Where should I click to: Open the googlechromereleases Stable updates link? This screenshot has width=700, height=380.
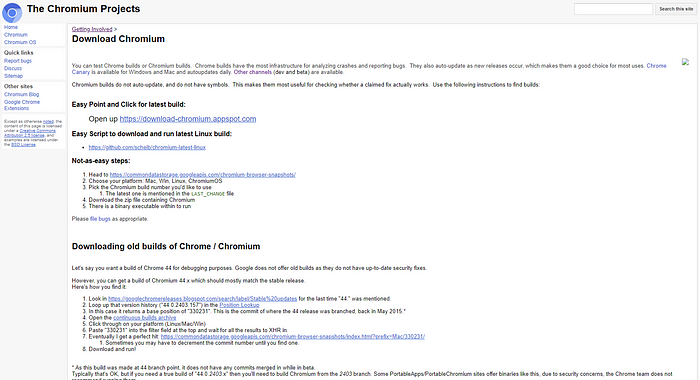(203, 299)
